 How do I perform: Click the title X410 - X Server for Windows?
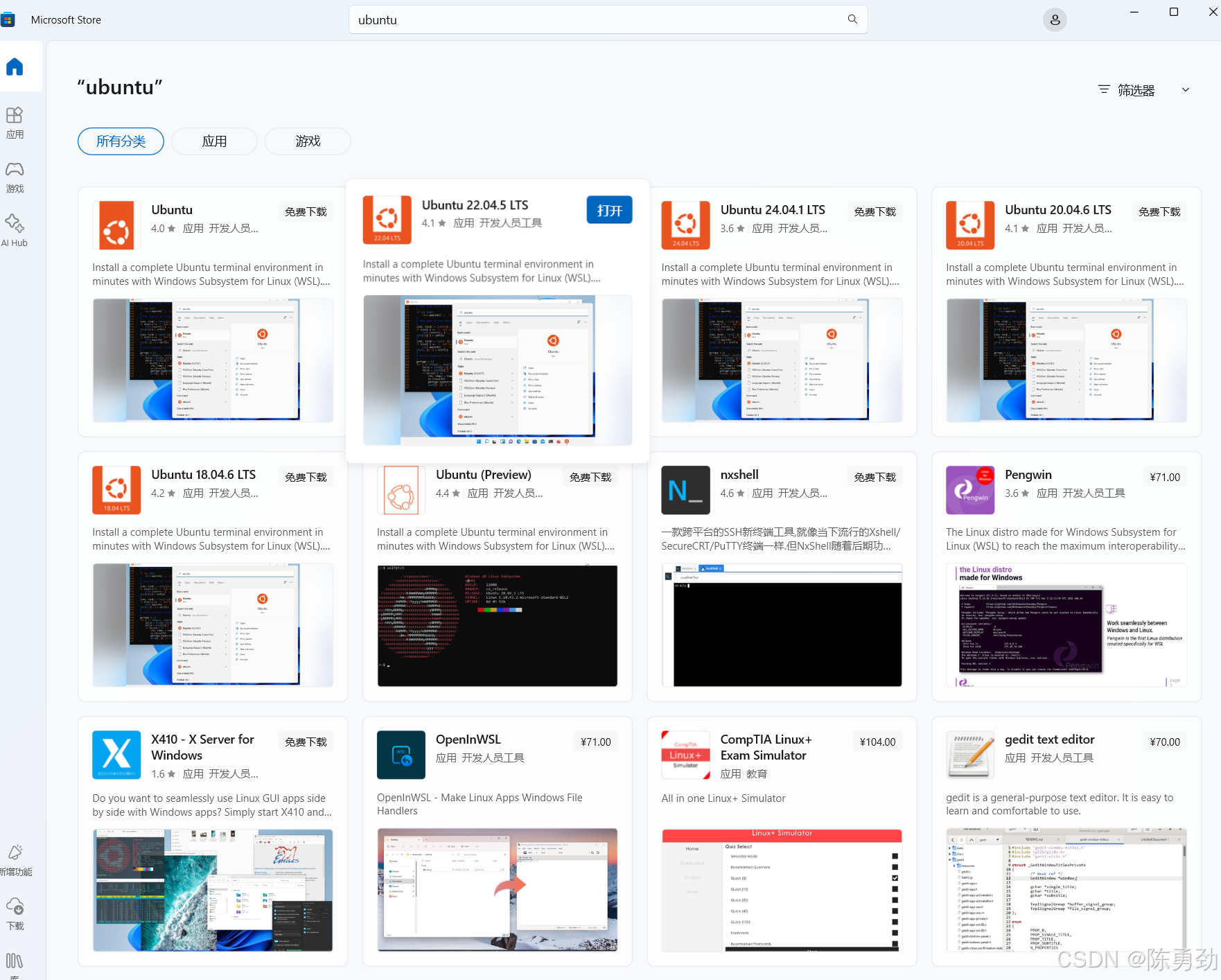pyautogui.click(x=203, y=747)
